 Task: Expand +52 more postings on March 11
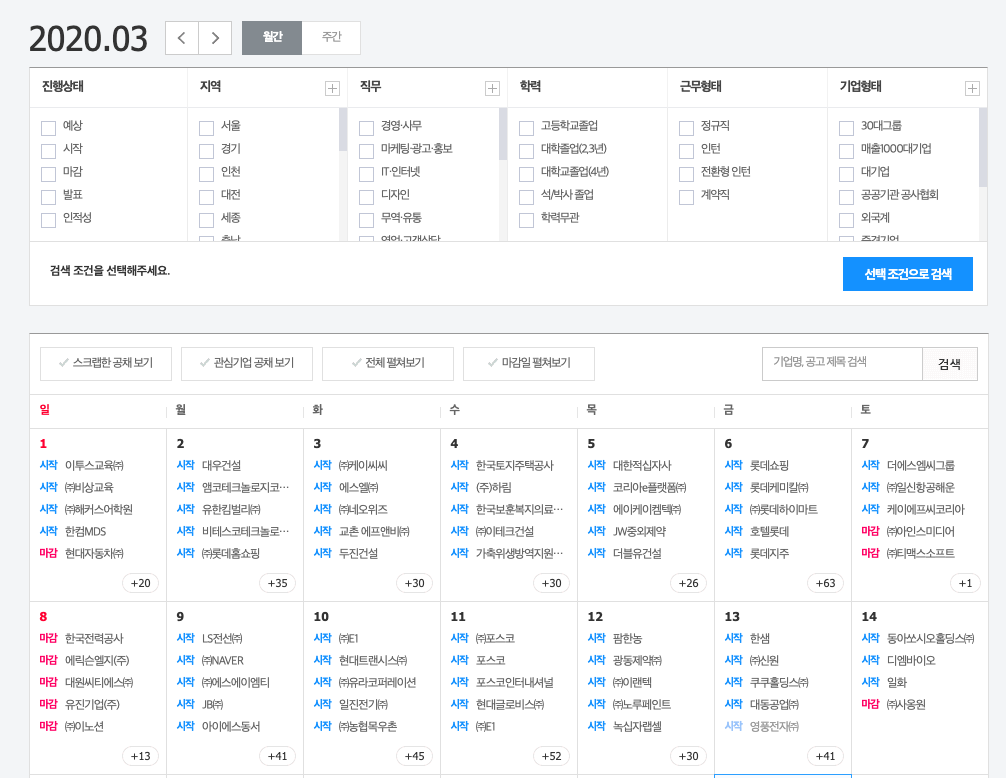pos(551,756)
